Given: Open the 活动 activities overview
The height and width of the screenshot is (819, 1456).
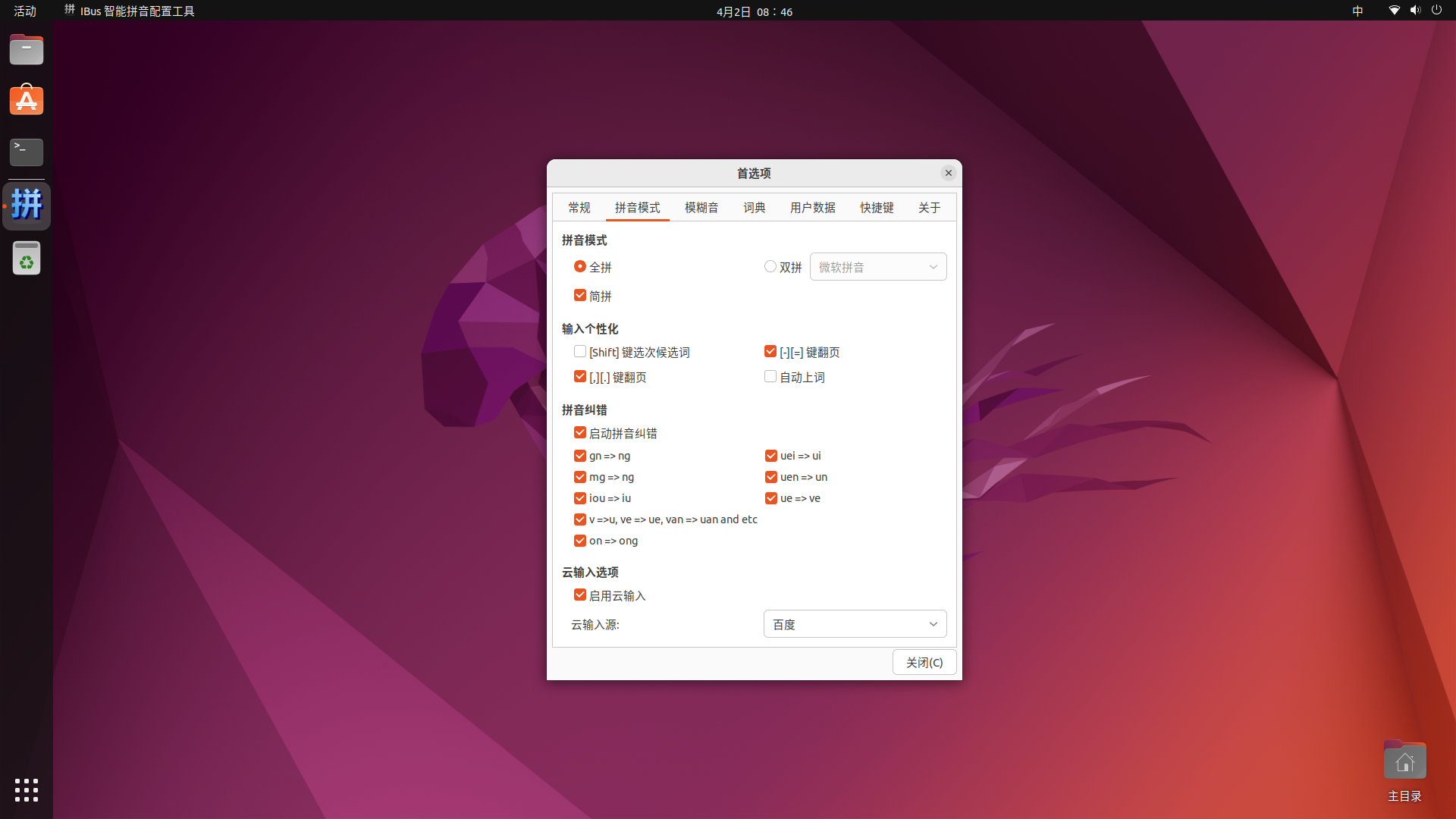Looking at the screenshot, I should click(x=25, y=11).
